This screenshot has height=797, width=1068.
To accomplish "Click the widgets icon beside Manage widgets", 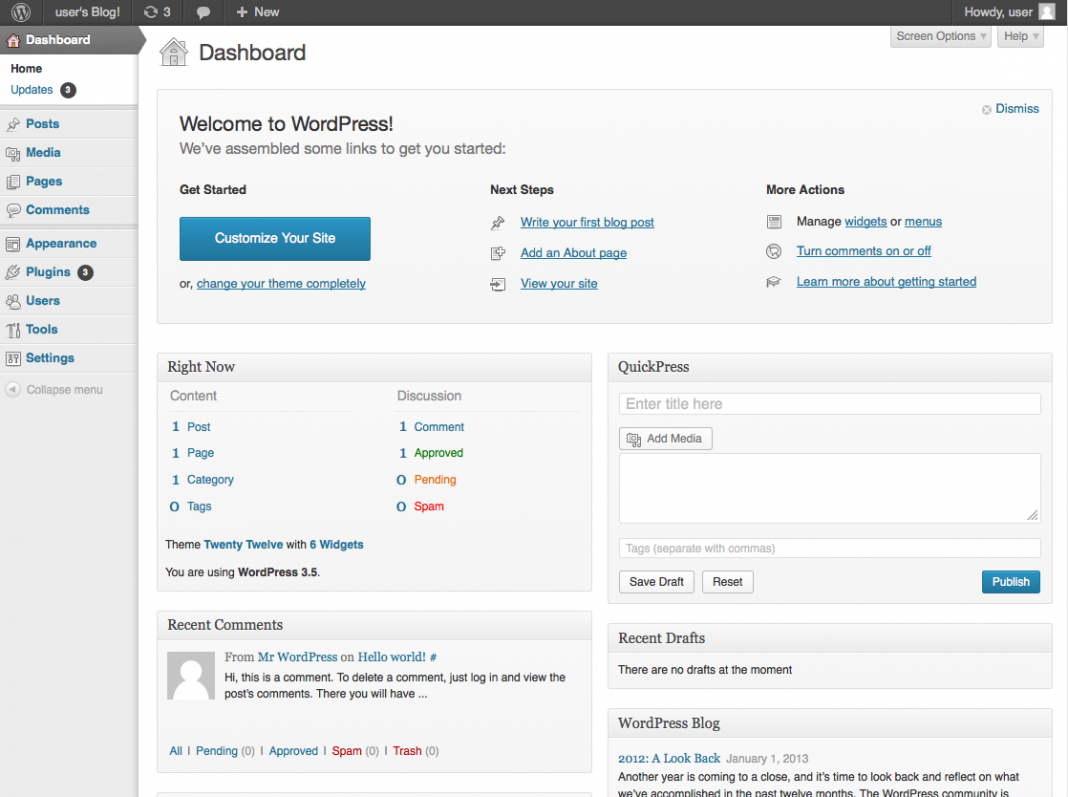I will point(774,222).
